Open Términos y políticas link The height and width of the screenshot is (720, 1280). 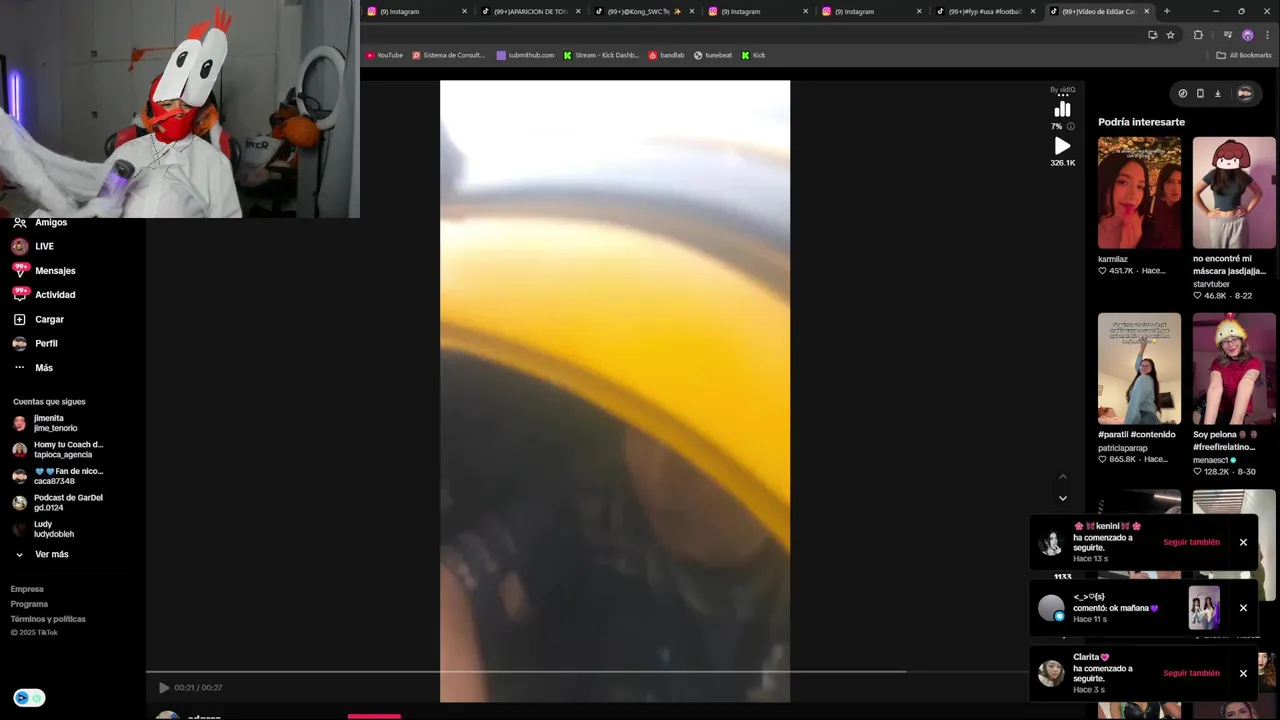coord(48,619)
